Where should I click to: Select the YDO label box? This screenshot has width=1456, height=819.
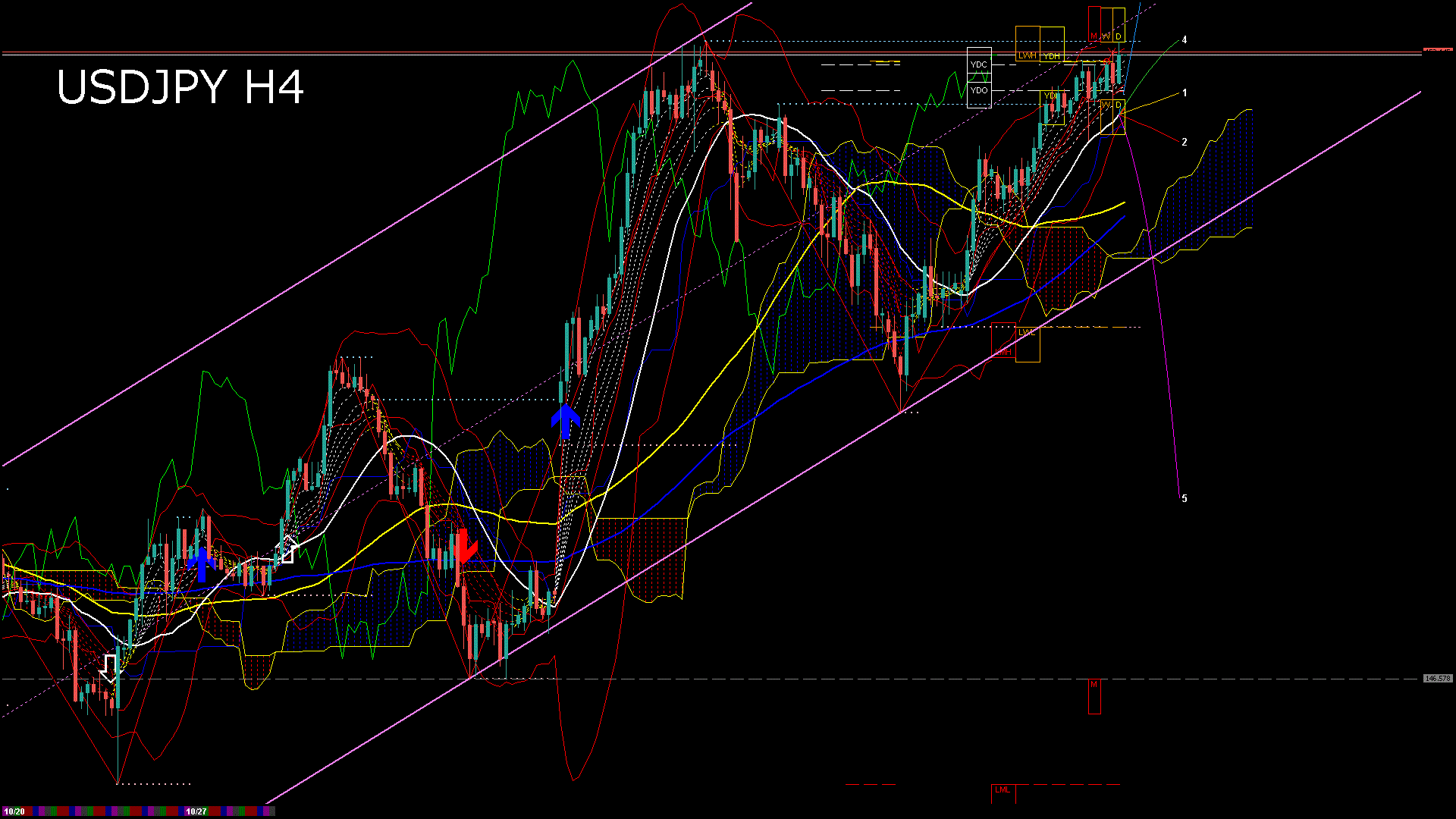click(x=979, y=90)
